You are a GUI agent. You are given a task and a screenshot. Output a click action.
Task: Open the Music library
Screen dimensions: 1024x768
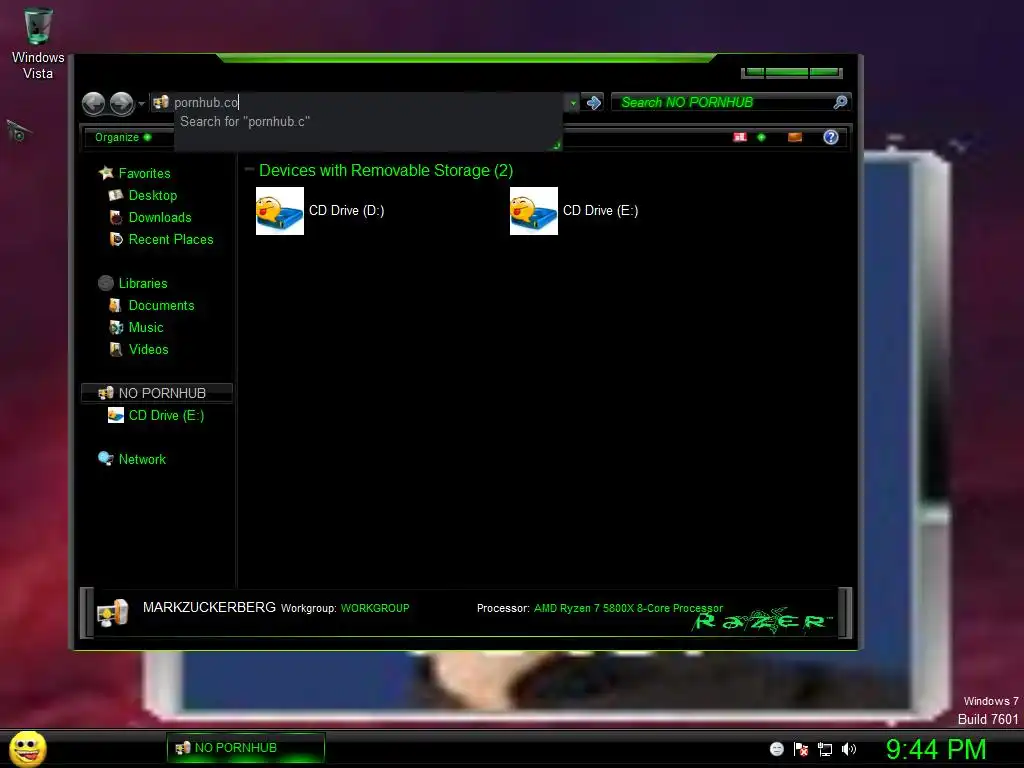click(146, 328)
